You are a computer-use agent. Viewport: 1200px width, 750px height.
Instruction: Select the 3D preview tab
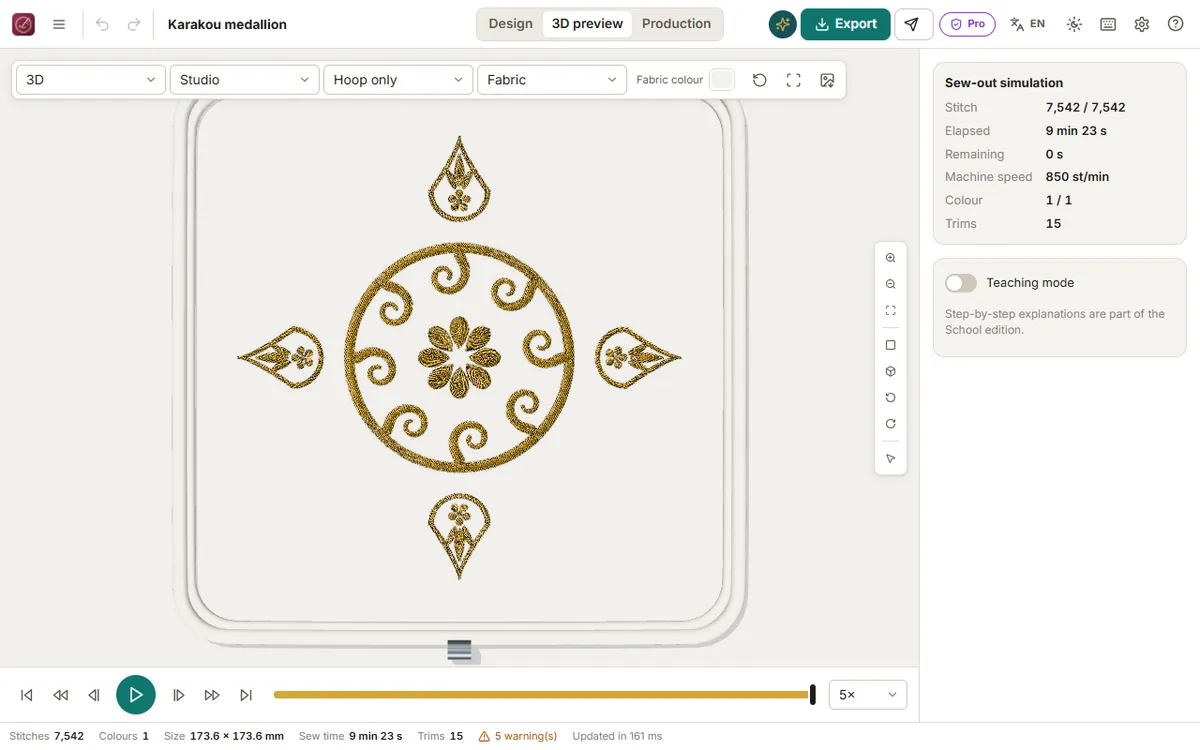pyautogui.click(x=588, y=24)
